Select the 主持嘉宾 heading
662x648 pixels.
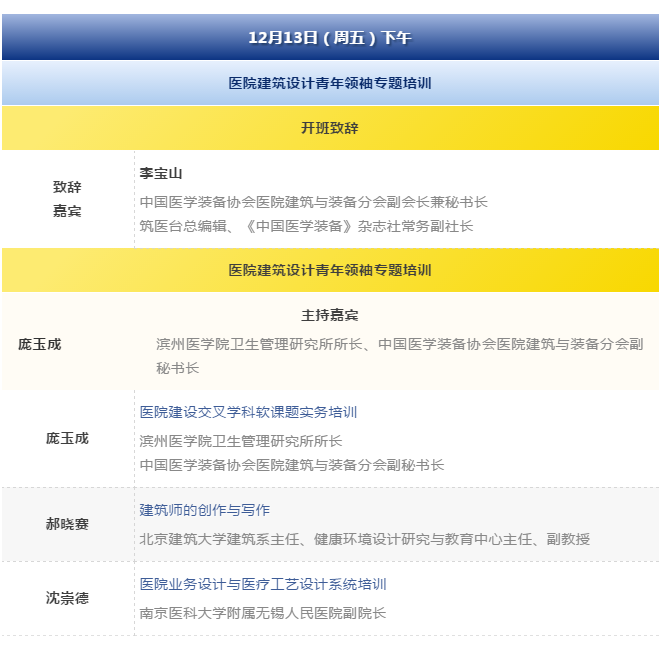330,315
